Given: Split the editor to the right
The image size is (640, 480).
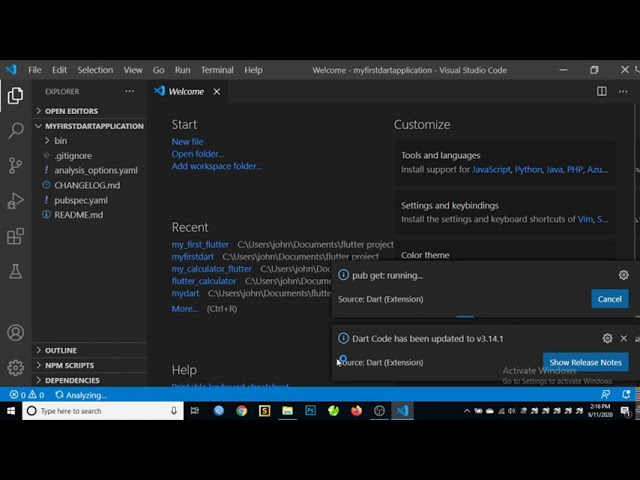Looking at the screenshot, I should pyautogui.click(x=602, y=91).
